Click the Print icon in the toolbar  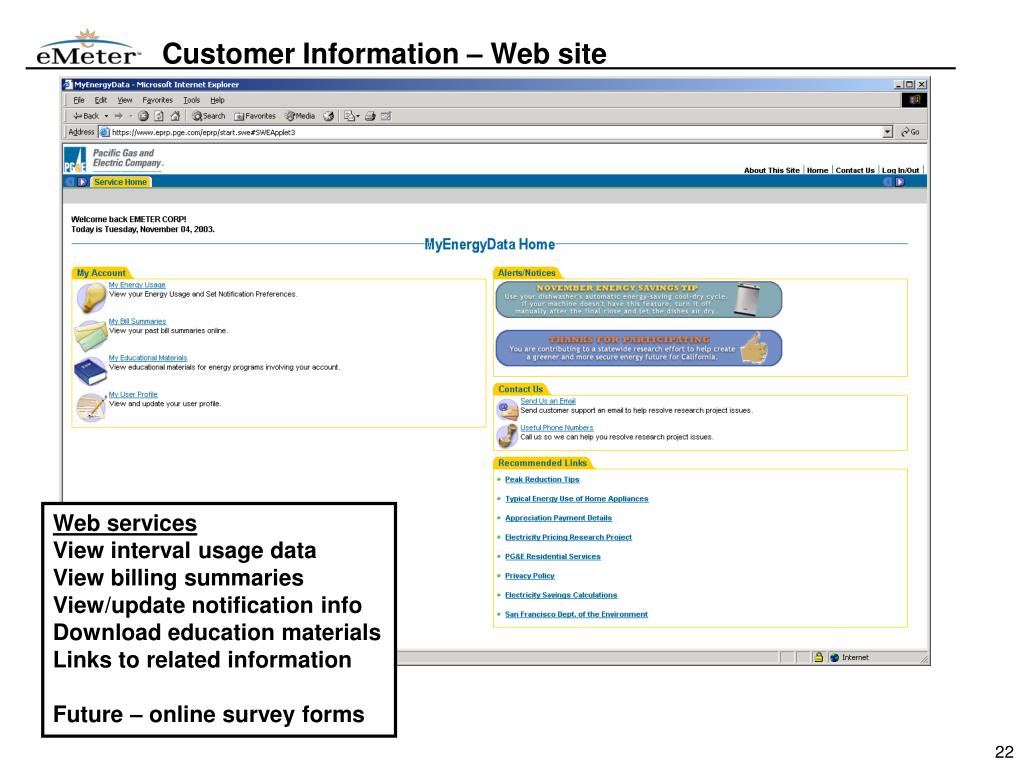click(x=370, y=116)
